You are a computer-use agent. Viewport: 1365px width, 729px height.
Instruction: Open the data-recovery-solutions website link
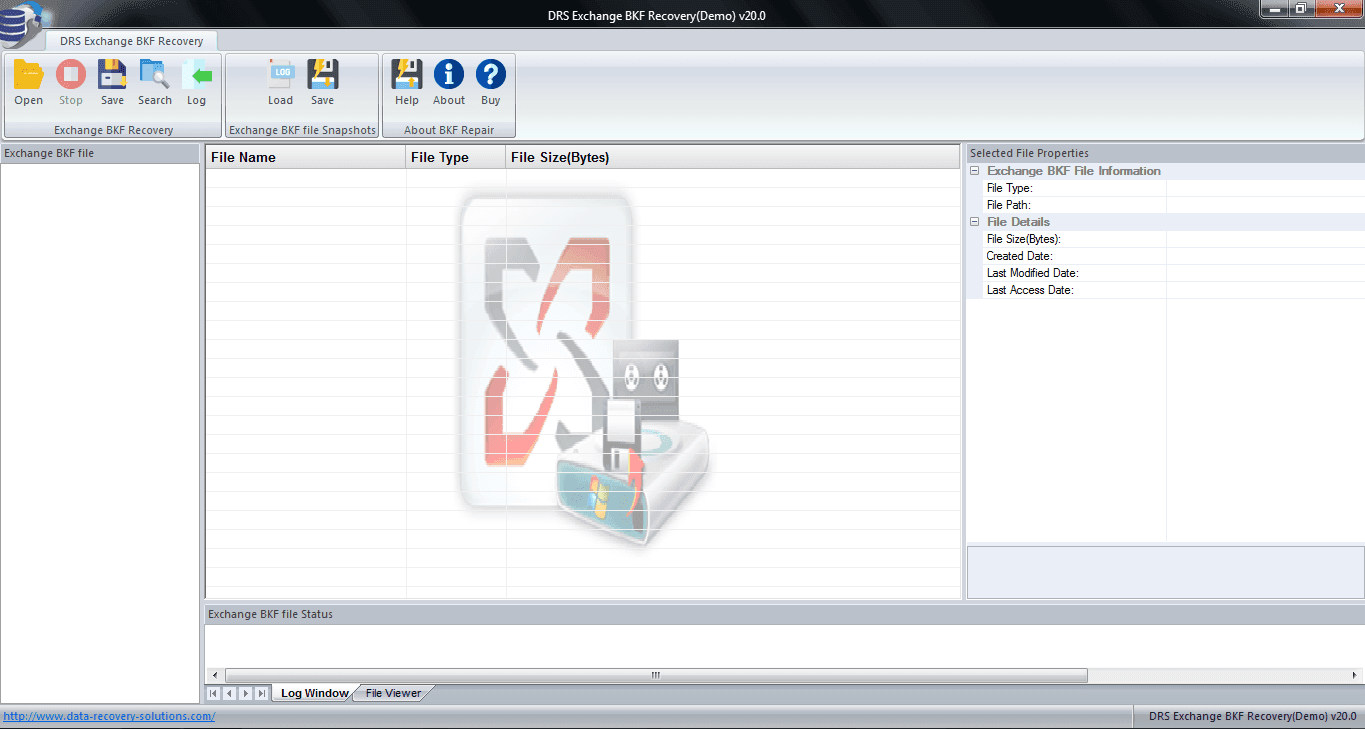(x=108, y=716)
